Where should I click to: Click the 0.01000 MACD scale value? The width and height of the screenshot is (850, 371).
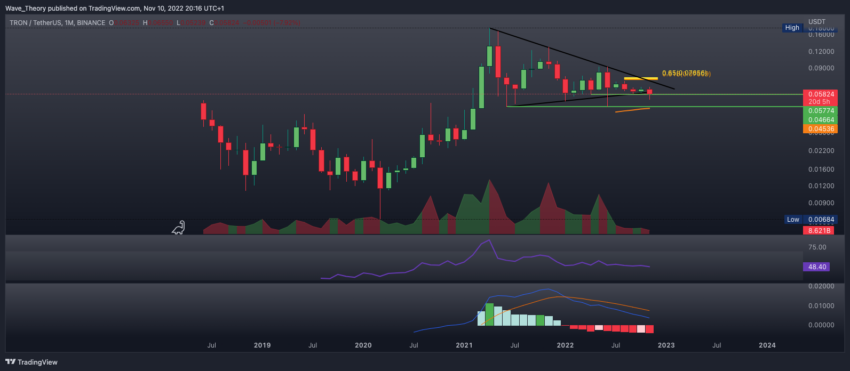click(x=820, y=305)
